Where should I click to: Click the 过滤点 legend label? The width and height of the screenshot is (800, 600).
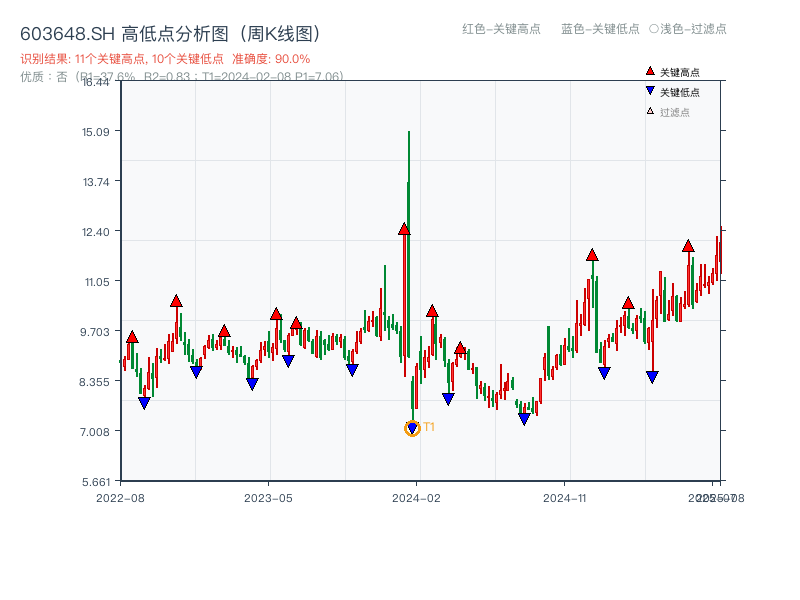[674, 112]
